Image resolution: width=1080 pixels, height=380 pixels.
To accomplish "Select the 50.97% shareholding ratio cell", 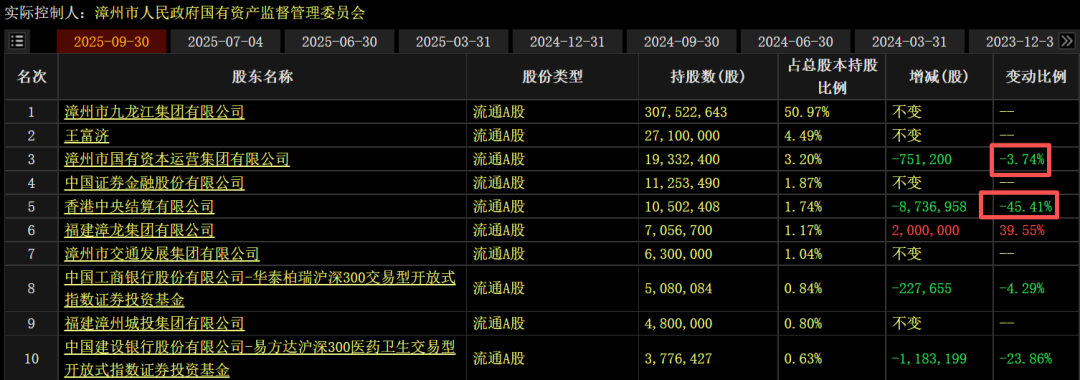I will (807, 111).
